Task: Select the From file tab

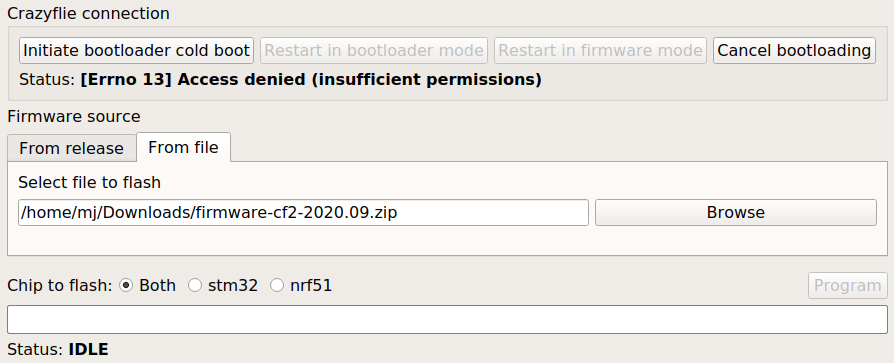Action: (x=184, y=147)
